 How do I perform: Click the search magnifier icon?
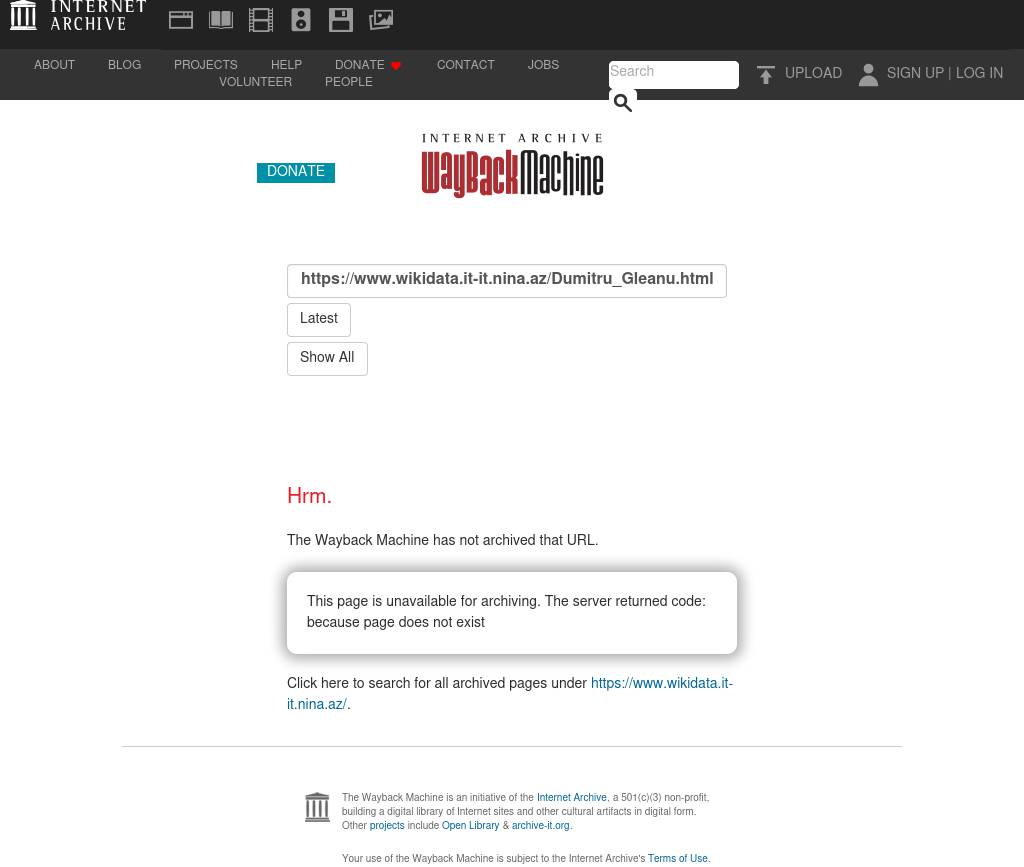point(622,103)
